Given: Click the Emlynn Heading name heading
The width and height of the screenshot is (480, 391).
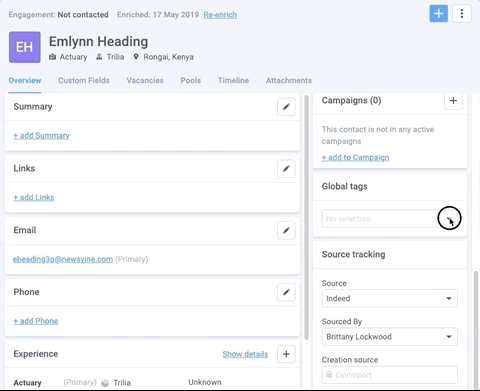Looking at the screenshot, I should 98,42.
